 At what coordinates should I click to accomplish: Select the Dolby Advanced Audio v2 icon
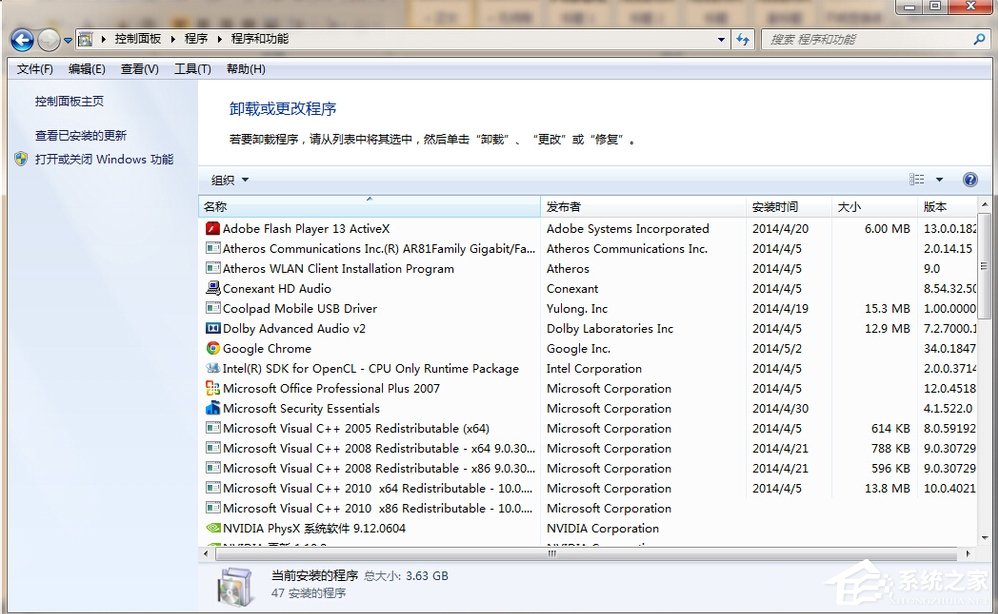pos(212,328)
